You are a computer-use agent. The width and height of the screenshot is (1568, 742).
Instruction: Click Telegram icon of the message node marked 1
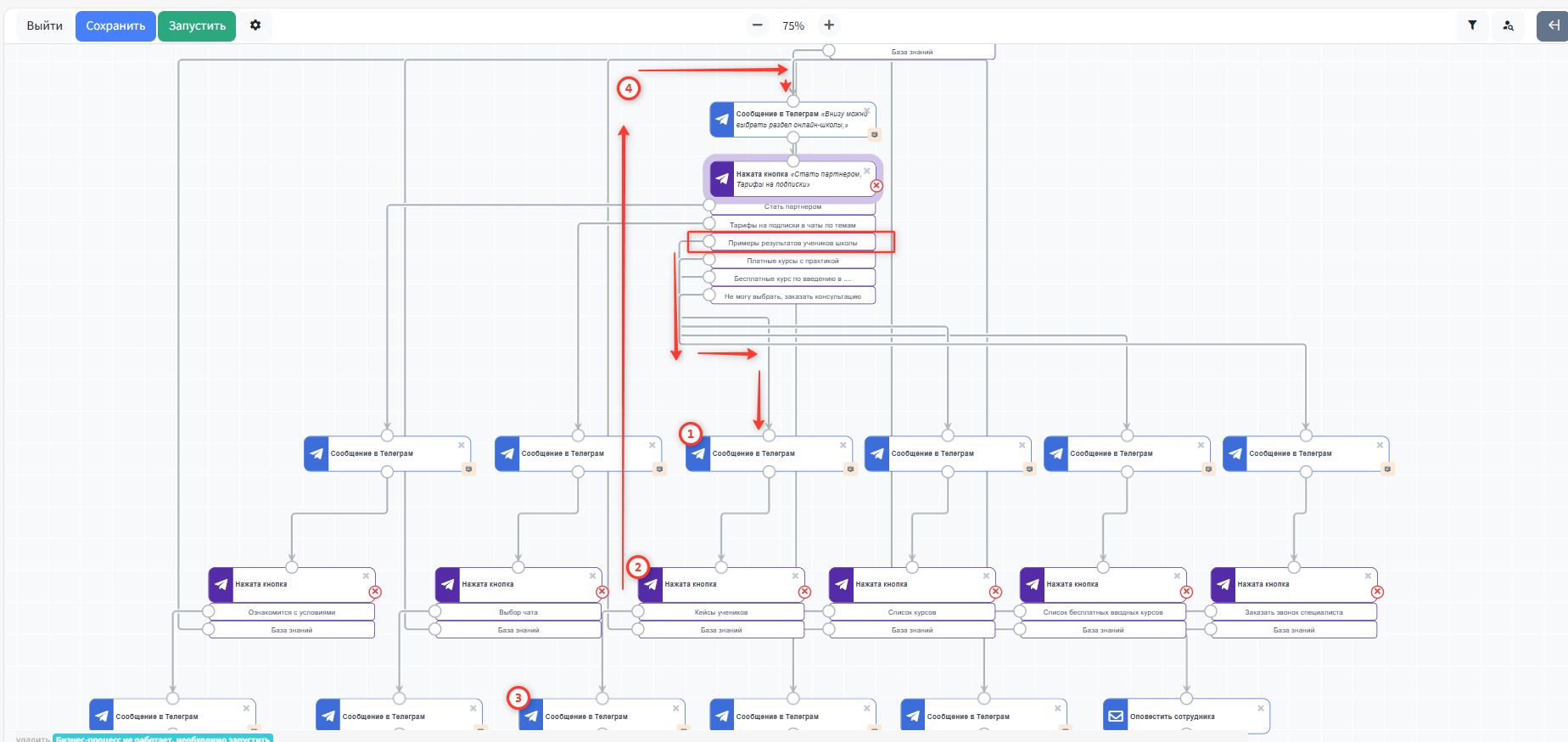(x=698, y=453)
